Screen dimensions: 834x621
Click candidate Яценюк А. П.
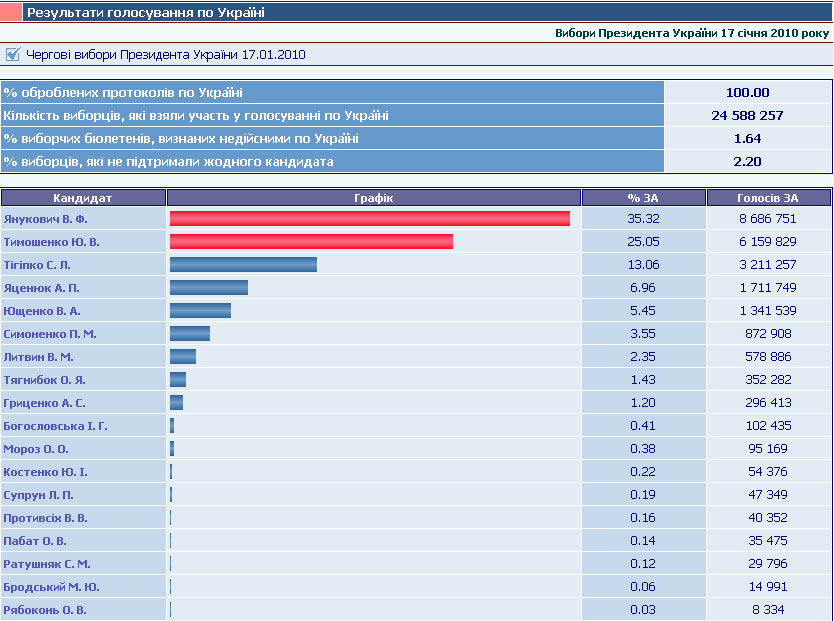click(40, 288)
